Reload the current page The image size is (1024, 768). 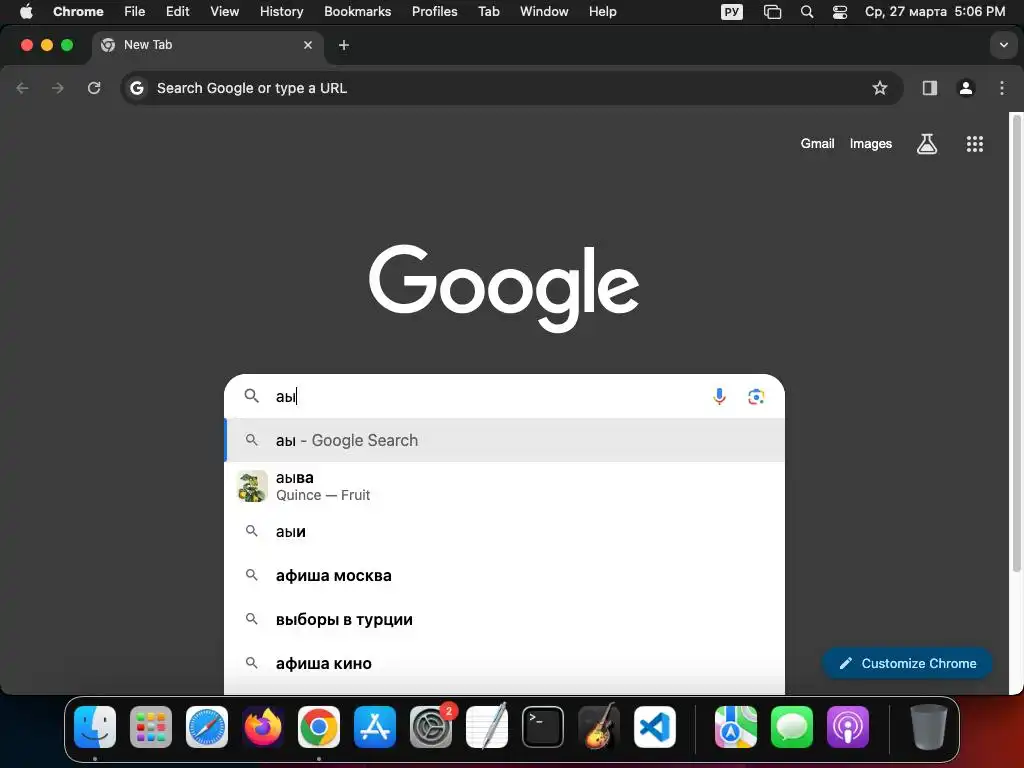click(94, 88)
